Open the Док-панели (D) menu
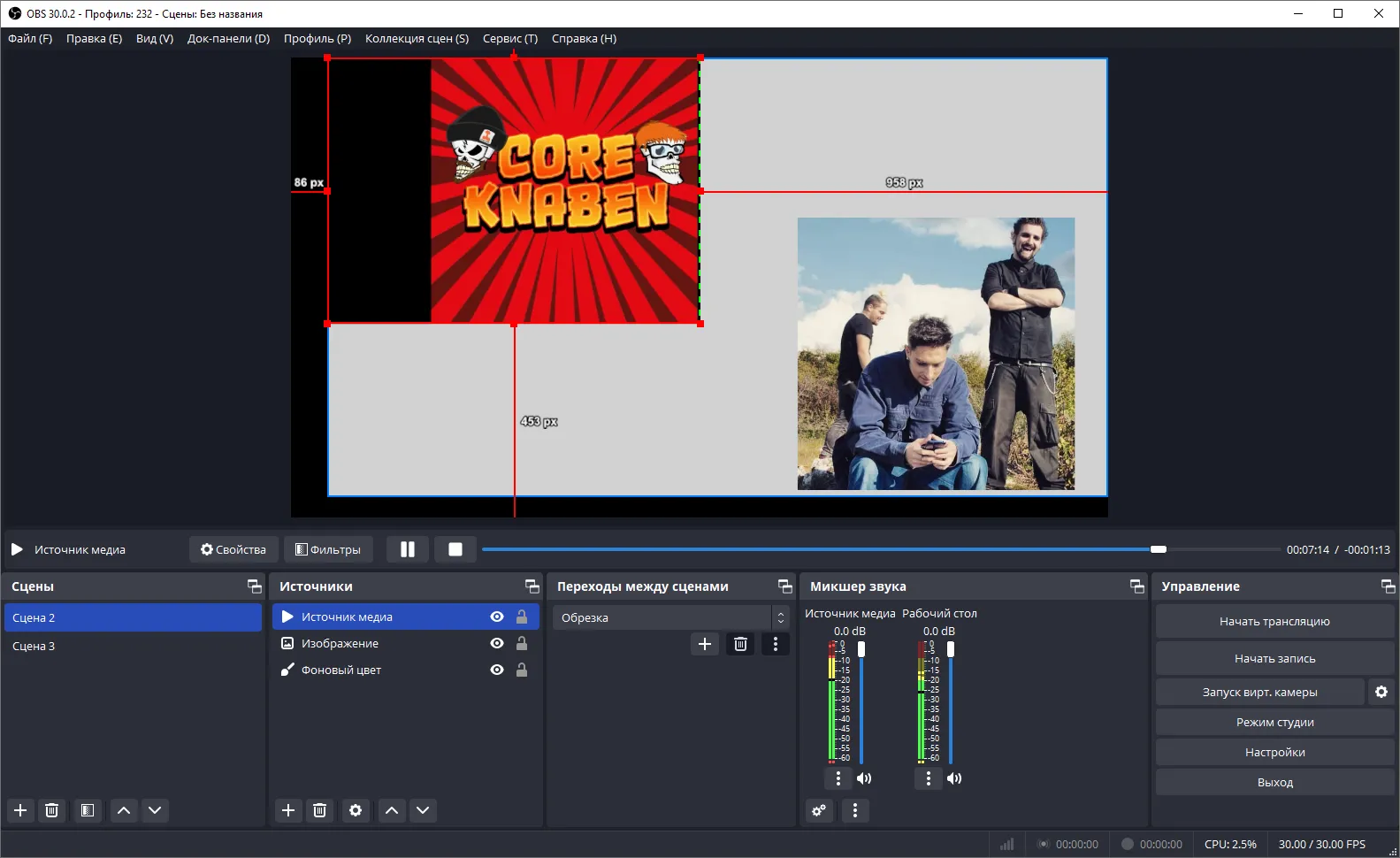 228,38
